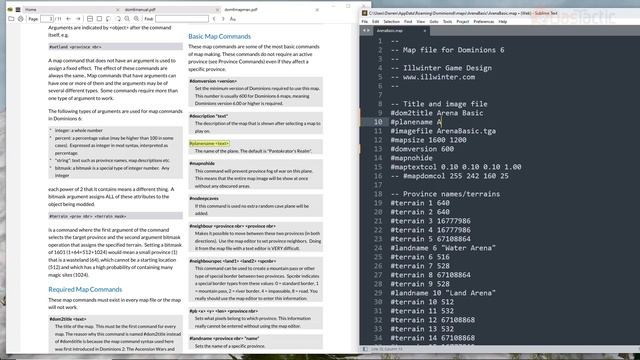Screen dimensions: 640x360
Task: Toggle match case for PDF search
Action: pyautogui.click(x=233, y=19)
